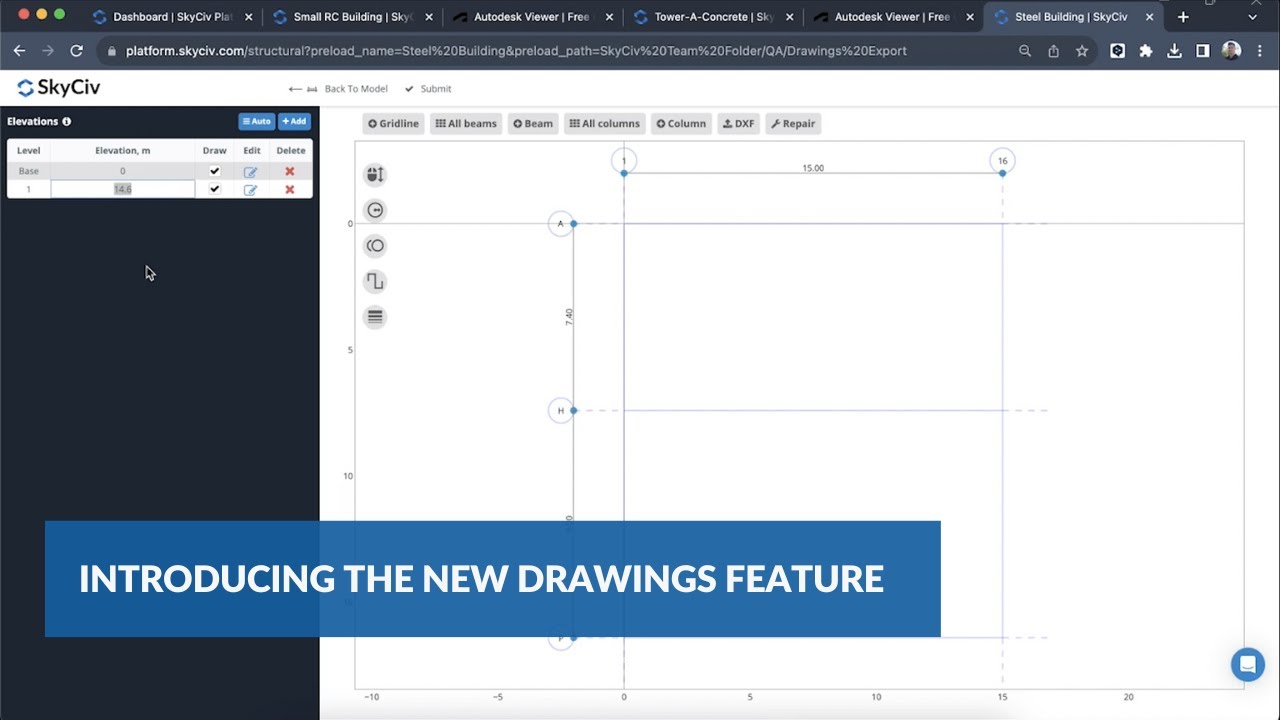Click the Auto elevations button
Screen dimensions: 1280x720
tap(256, 121)
